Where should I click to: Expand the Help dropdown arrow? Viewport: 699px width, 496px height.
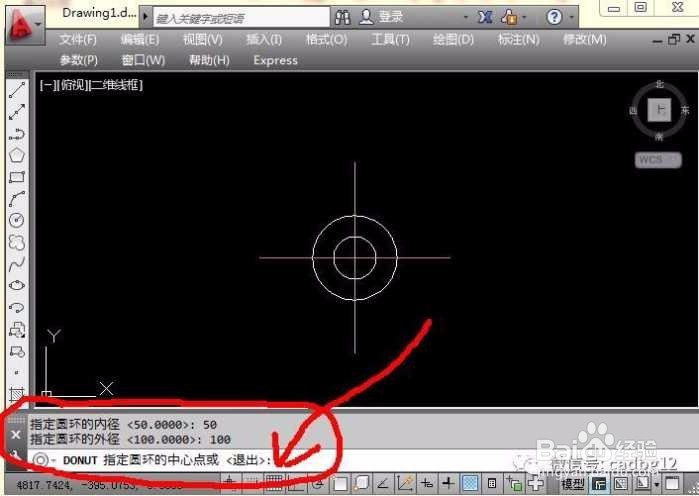[x=572, y=17]
